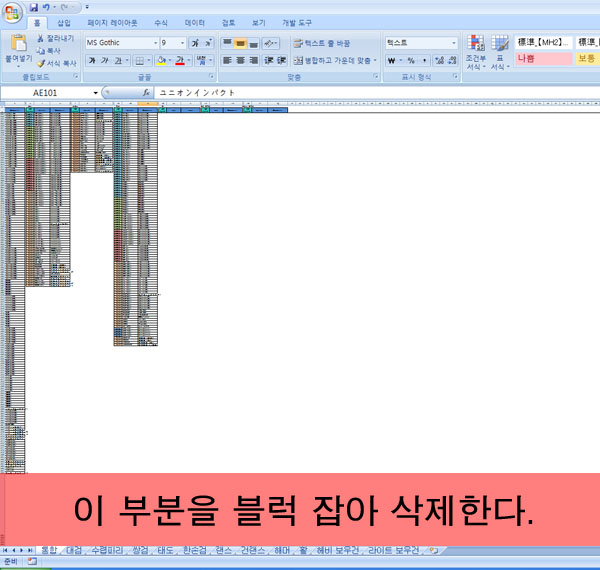Click the Save icon in quick access toolbar
The height and width of the screenshot is (570, 600).
click(x=34, y=7)
